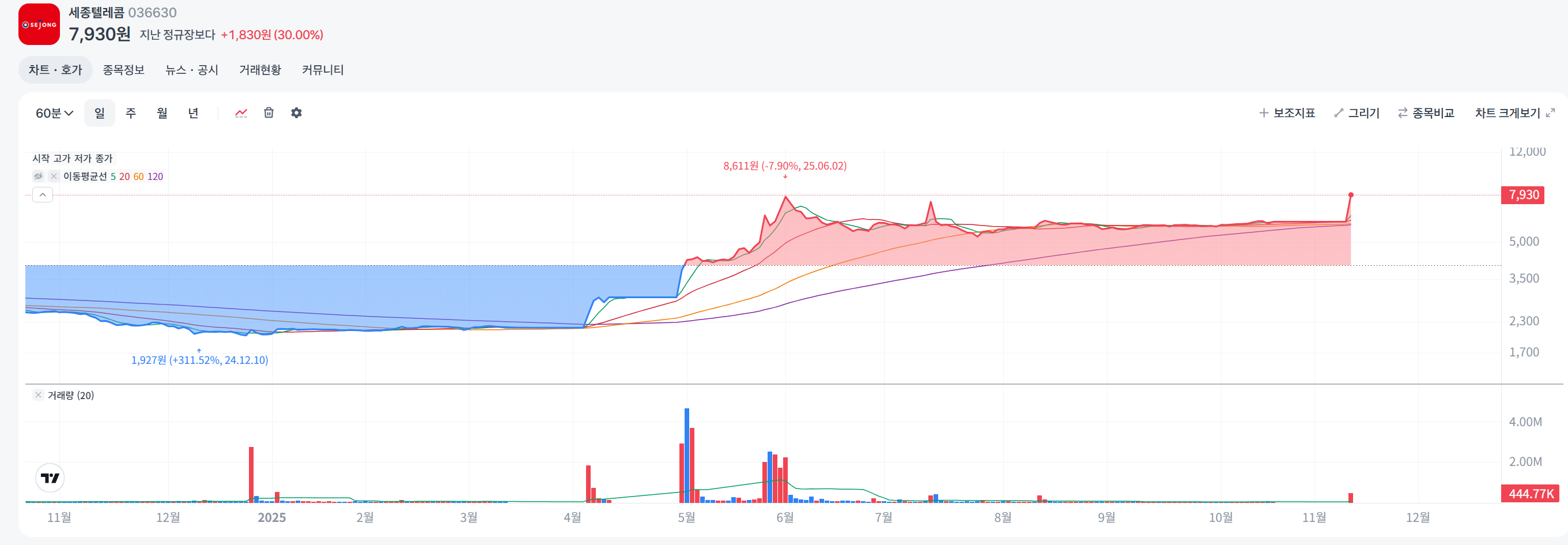Click the 4.00M volume axis label
The image size is (1568, 545).
pos(1525,422)
